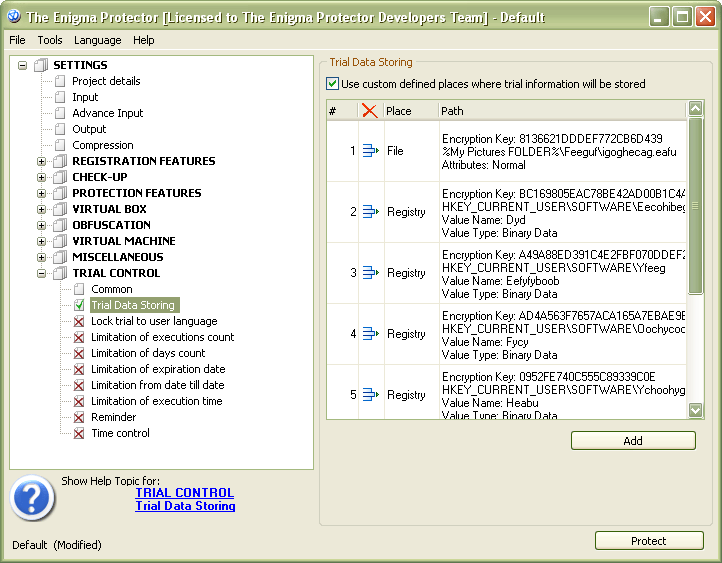
Task: Click the Enigma Protector title bar icon
Action: tap(14, 17)
